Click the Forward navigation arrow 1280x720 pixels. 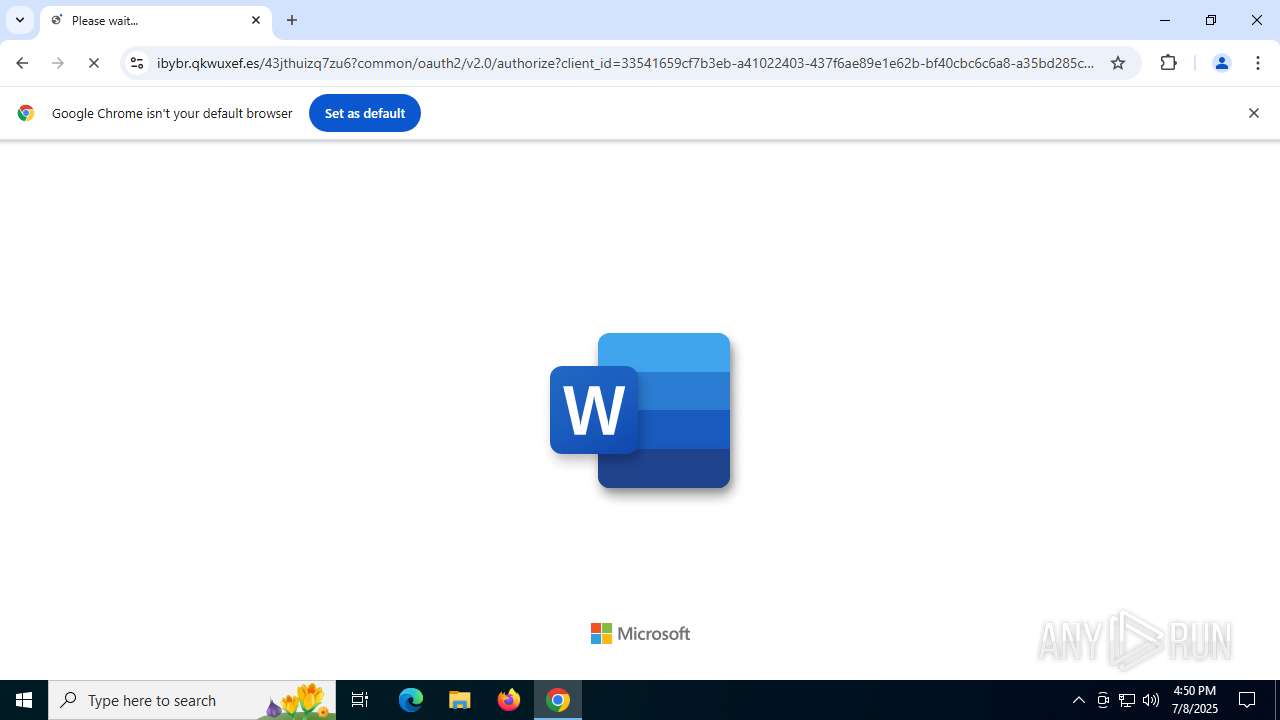tap(58, 63)
